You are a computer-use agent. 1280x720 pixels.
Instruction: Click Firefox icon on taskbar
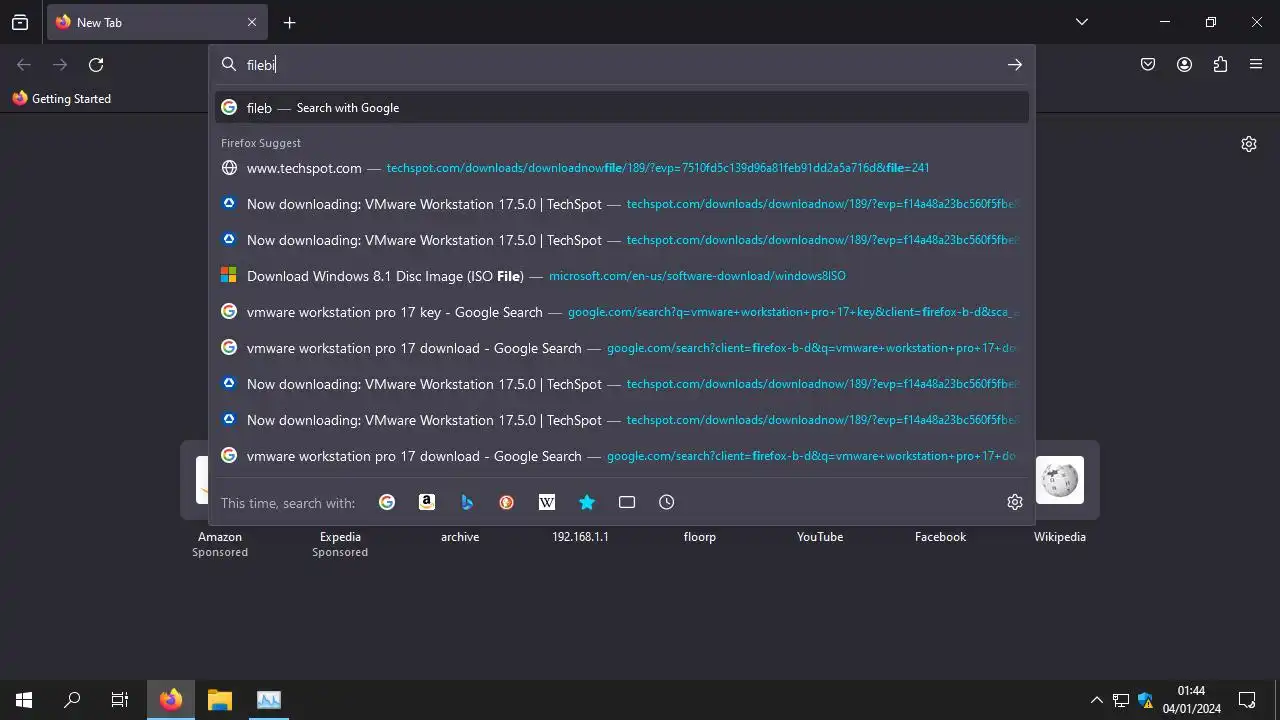pyautogui.click(x=171, y=700)
